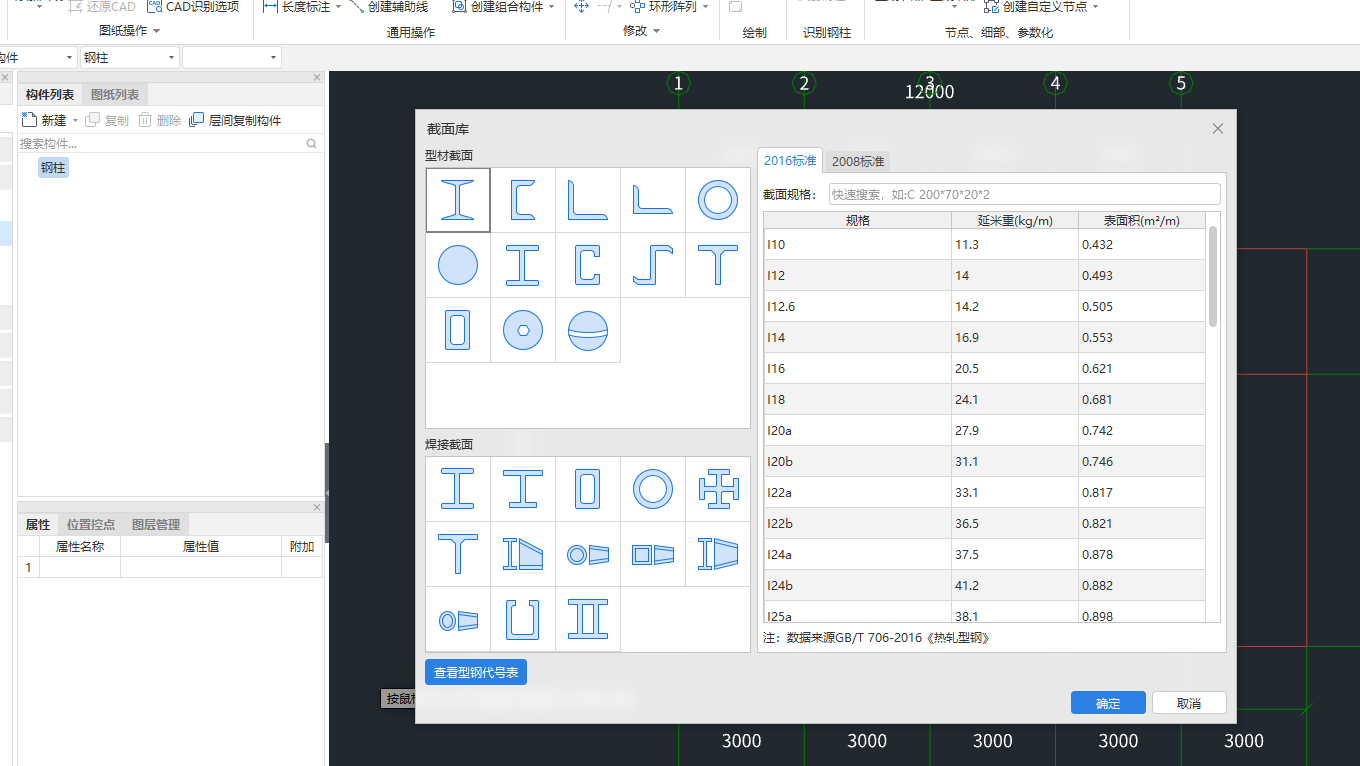Select the I16 specification row
Viewport: 1360px width, 766px height.
[x=985, y=368]
